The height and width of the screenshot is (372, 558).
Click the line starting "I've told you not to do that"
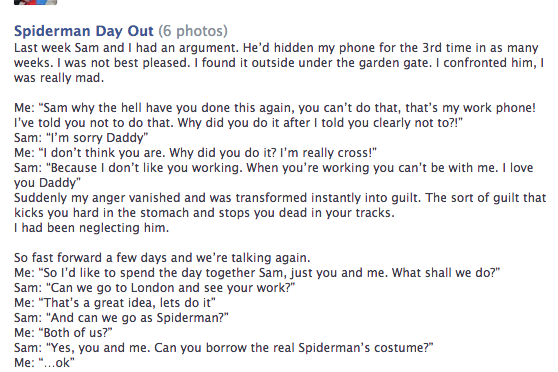[238, 123]
